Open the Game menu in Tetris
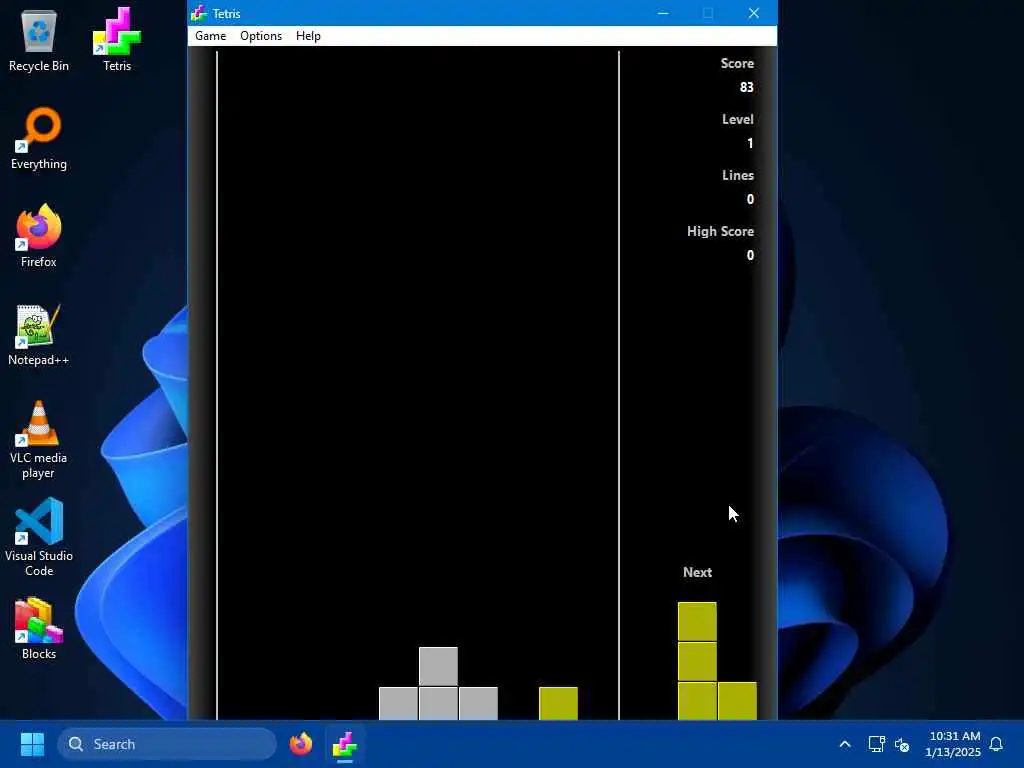The height and width of the screenshot is (768, 1024). 210,36
